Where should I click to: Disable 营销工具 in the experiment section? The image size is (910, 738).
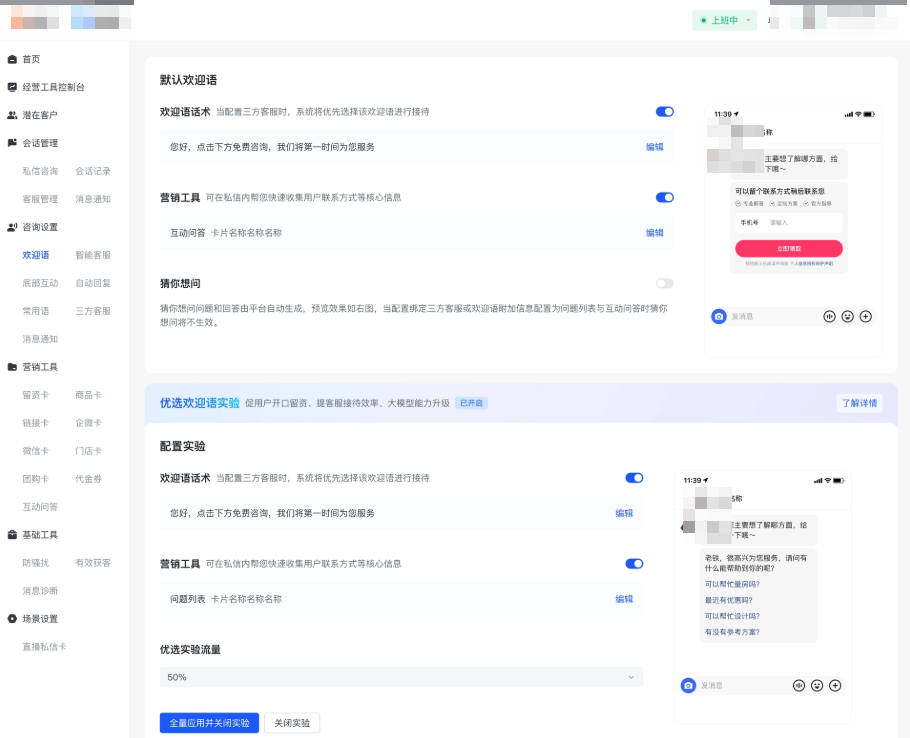click(x=634, y=564)
